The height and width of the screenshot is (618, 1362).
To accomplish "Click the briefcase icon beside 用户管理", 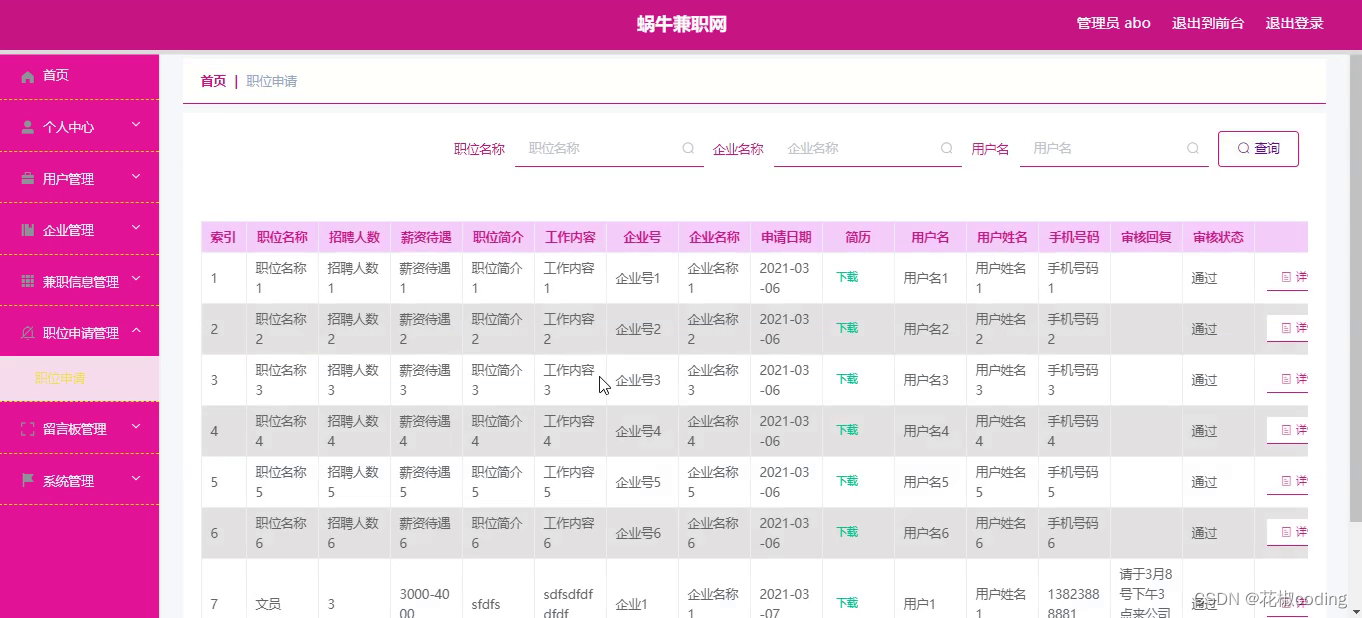I will coord(28,179).
